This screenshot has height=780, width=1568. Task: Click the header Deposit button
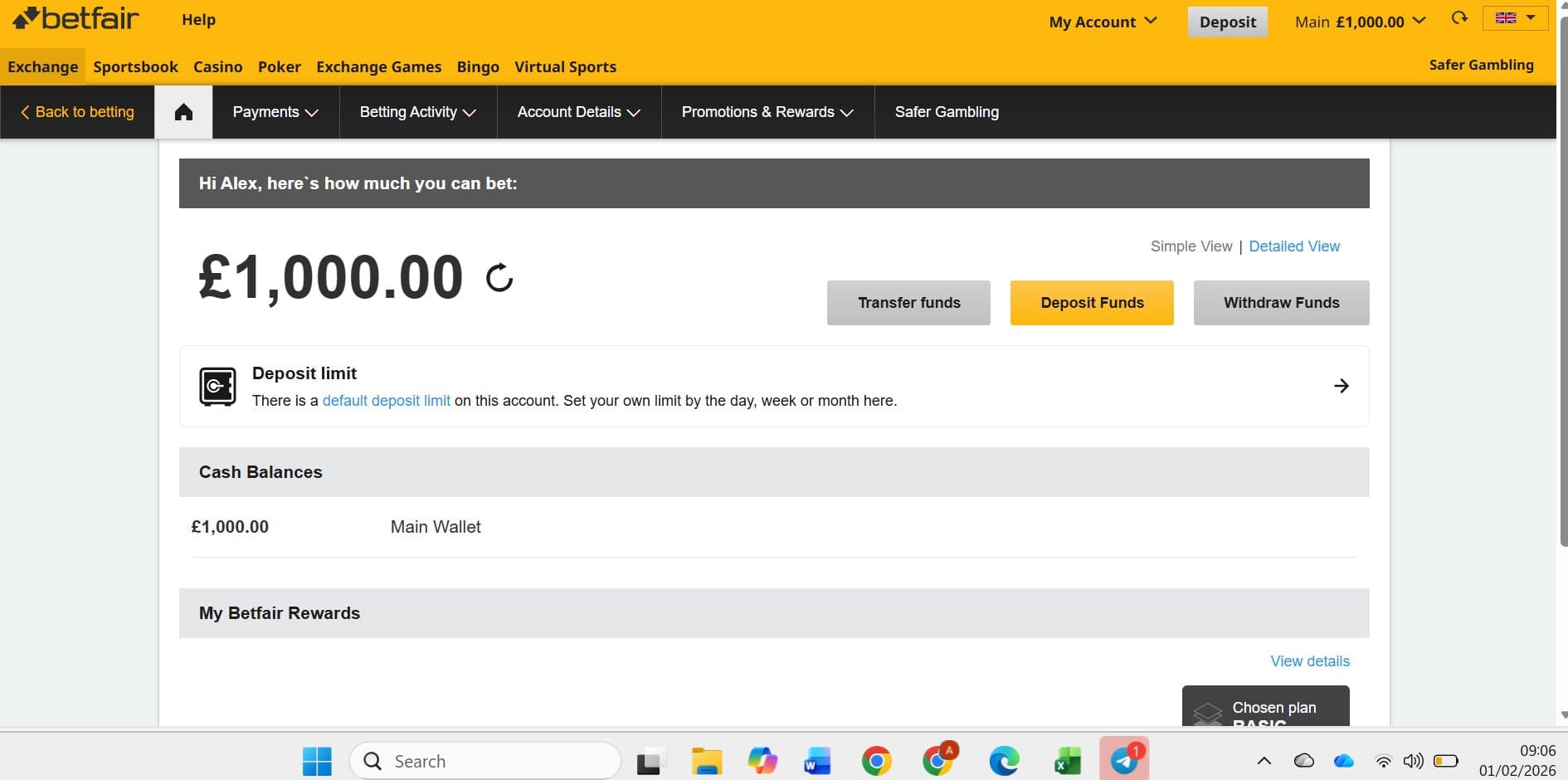[x=1227, y=22]
